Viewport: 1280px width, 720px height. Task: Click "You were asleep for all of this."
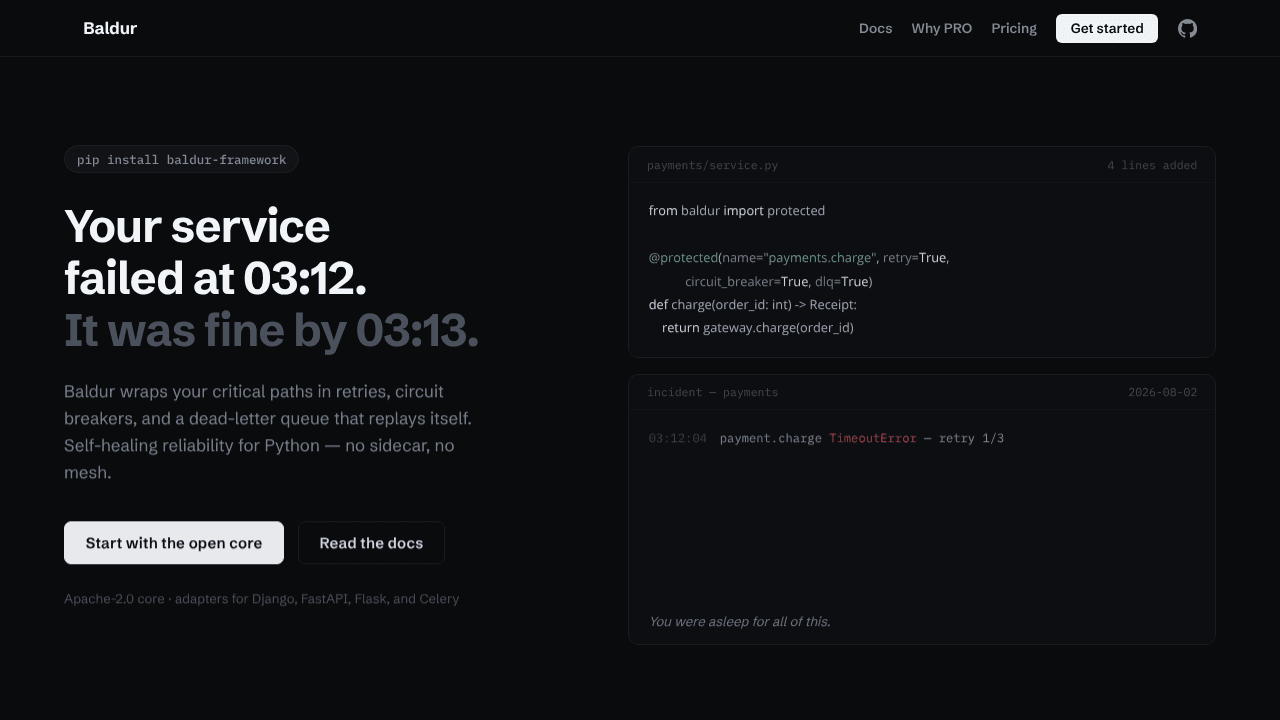coord(739,622)
